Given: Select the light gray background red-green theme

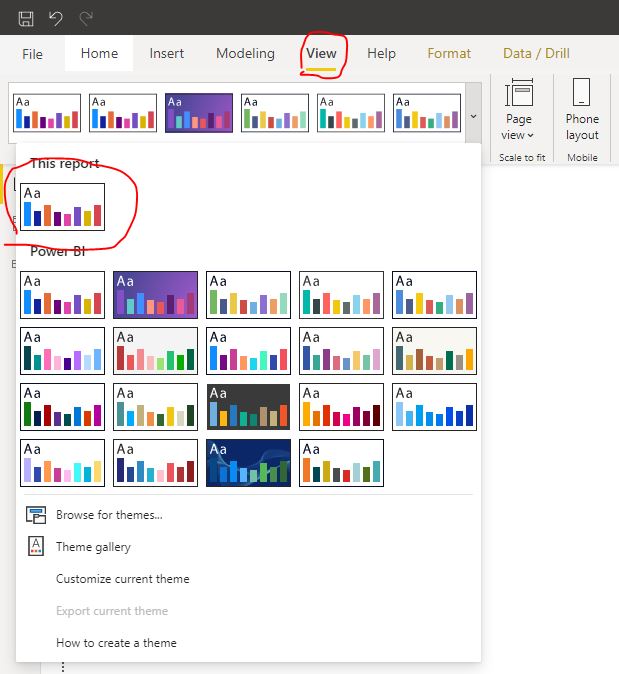Looking at the screenshot, I should [155, 351].
